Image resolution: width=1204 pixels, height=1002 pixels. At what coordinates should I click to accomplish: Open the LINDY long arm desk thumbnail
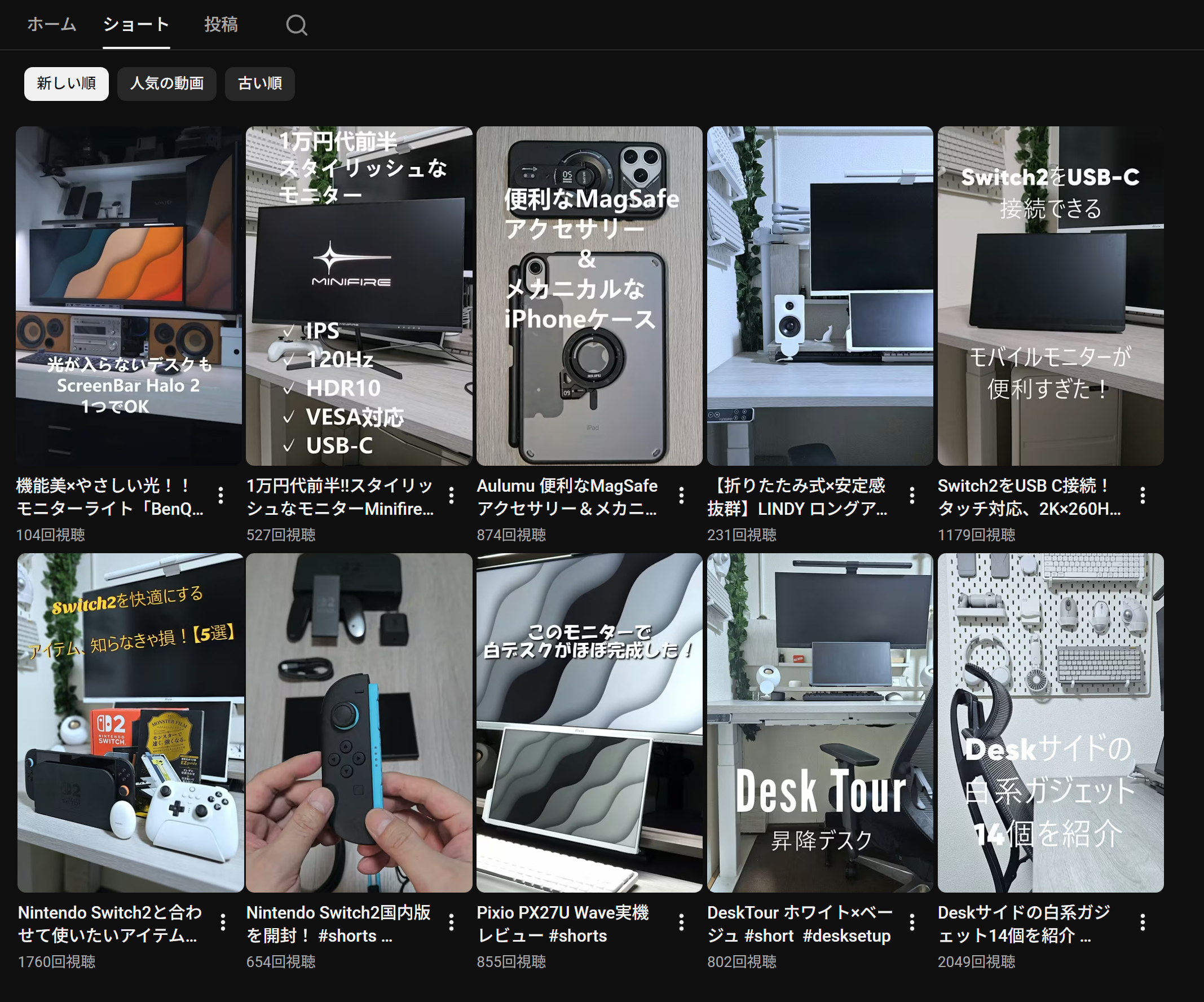click(820, 296)
